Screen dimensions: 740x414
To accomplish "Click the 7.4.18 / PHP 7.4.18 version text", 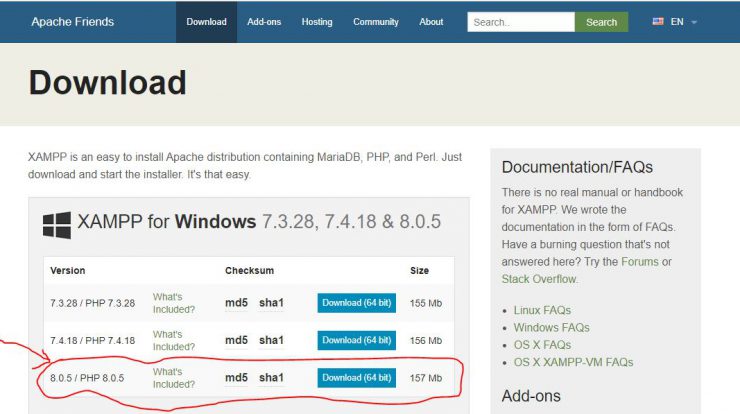I will pos(92,340).
